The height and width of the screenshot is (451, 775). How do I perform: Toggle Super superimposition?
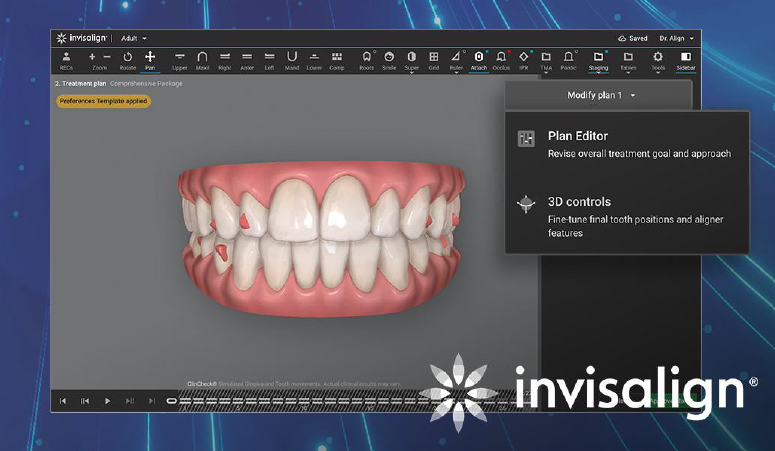(412, 60)
